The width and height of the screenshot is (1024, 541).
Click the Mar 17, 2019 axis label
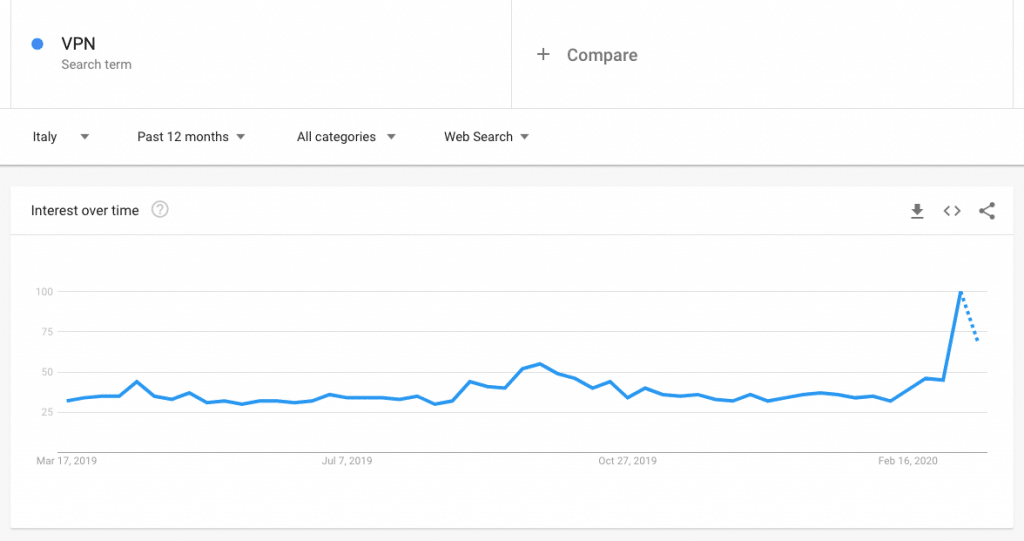click(x=67, y=461)
